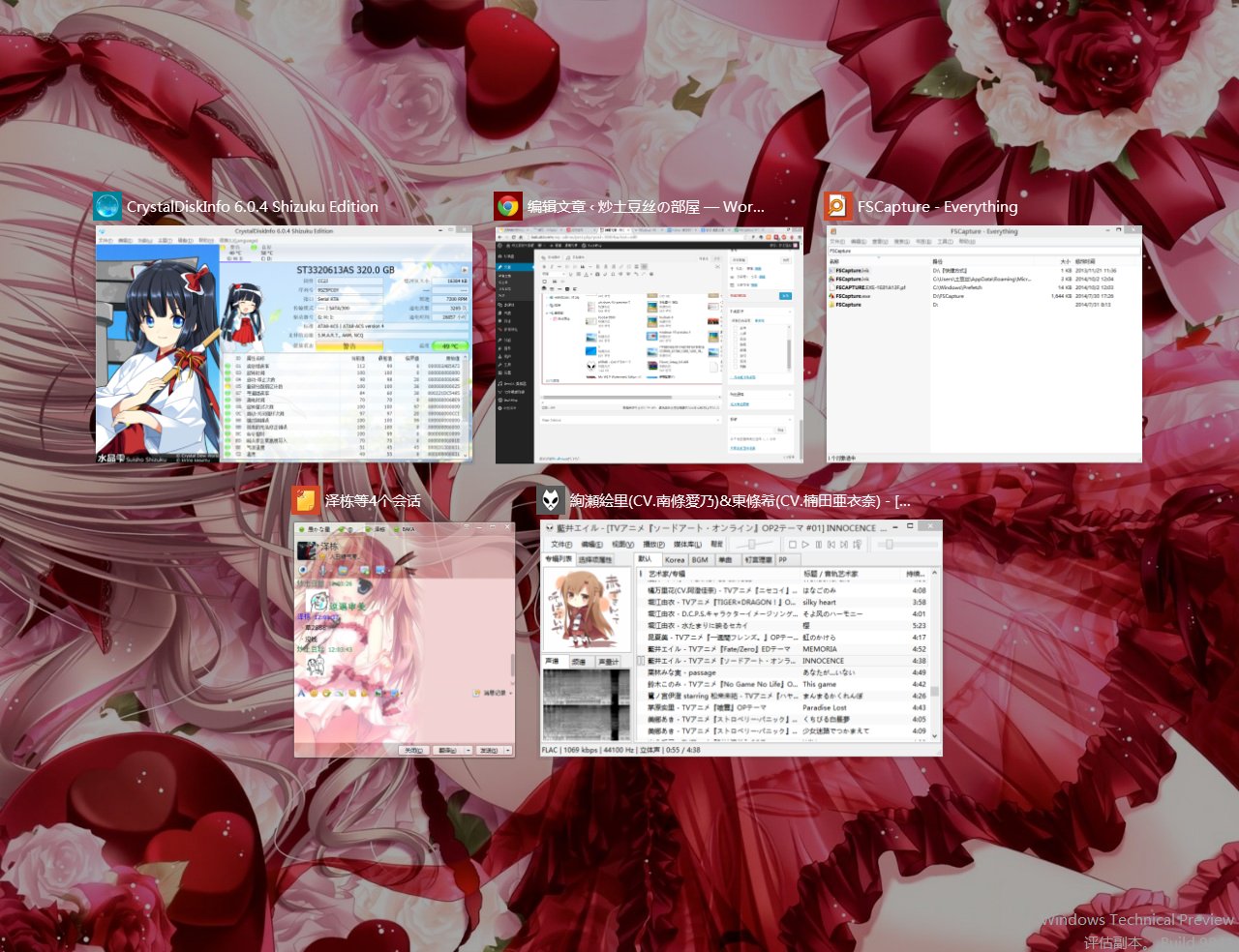Image resolution: width=1239 pixels, height=952 pixels.
Task: Skip to next track in the music player
Action: tap(844, 545)
